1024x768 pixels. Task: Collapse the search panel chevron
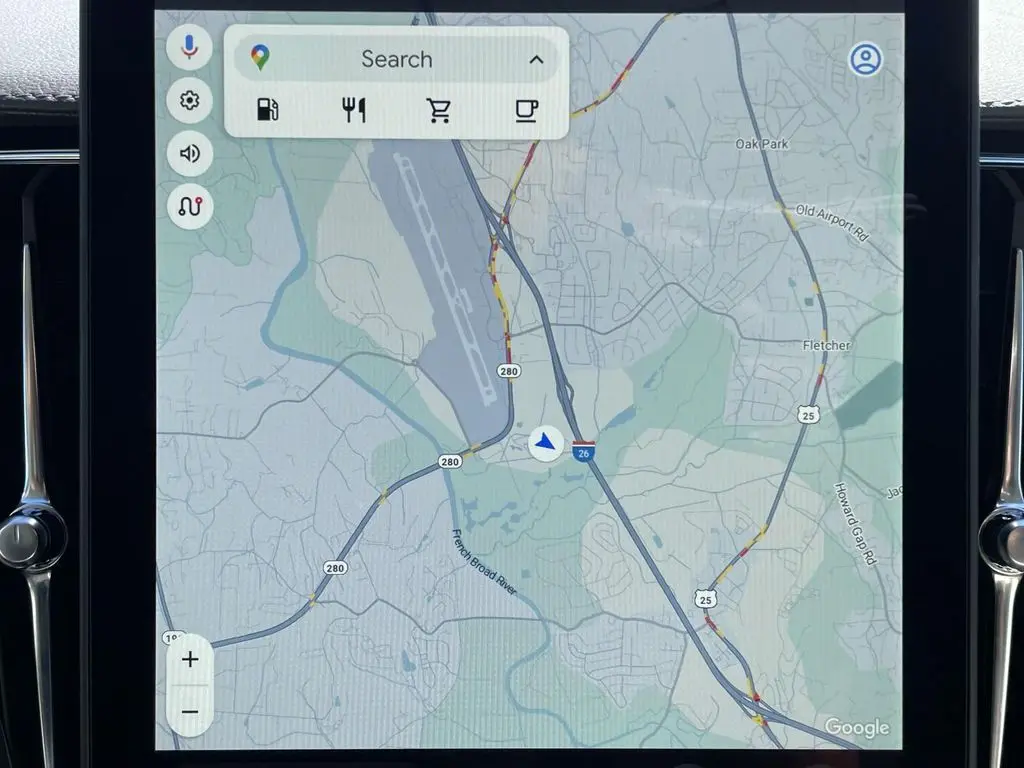pos(536,60)
